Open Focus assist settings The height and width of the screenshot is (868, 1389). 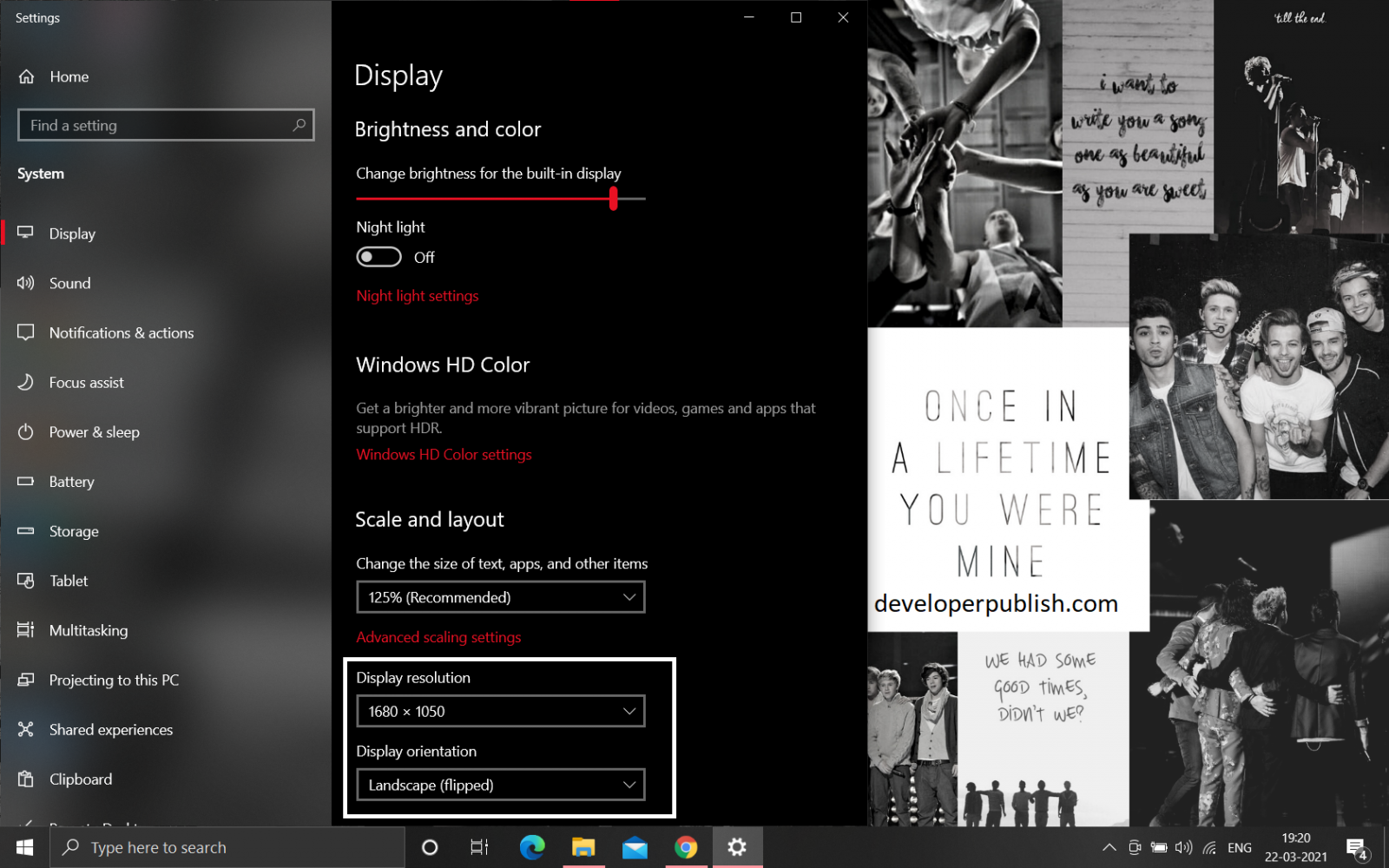coord(86,382)
